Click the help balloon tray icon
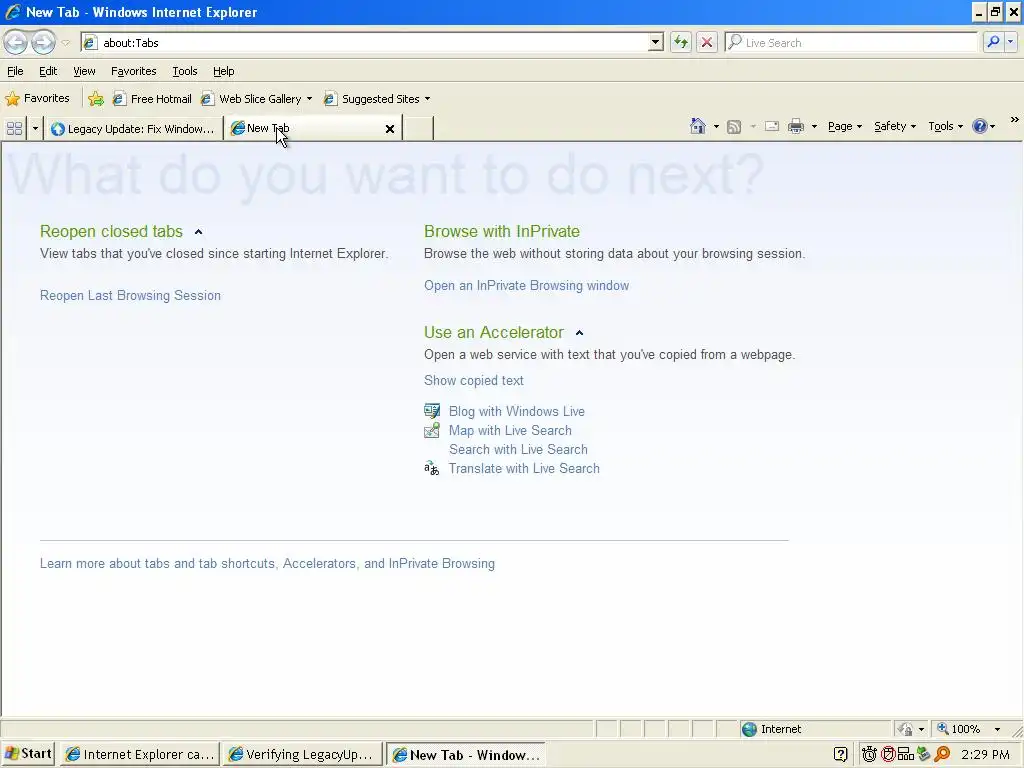Image resolution: width=1024 pixels, height=768 pixels. [840, 754]
